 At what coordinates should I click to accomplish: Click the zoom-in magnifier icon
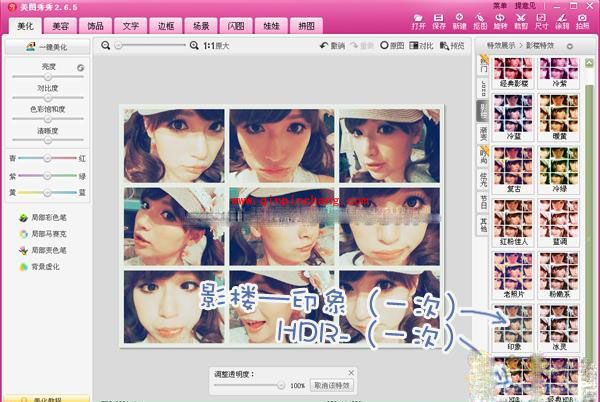point(193,46)
